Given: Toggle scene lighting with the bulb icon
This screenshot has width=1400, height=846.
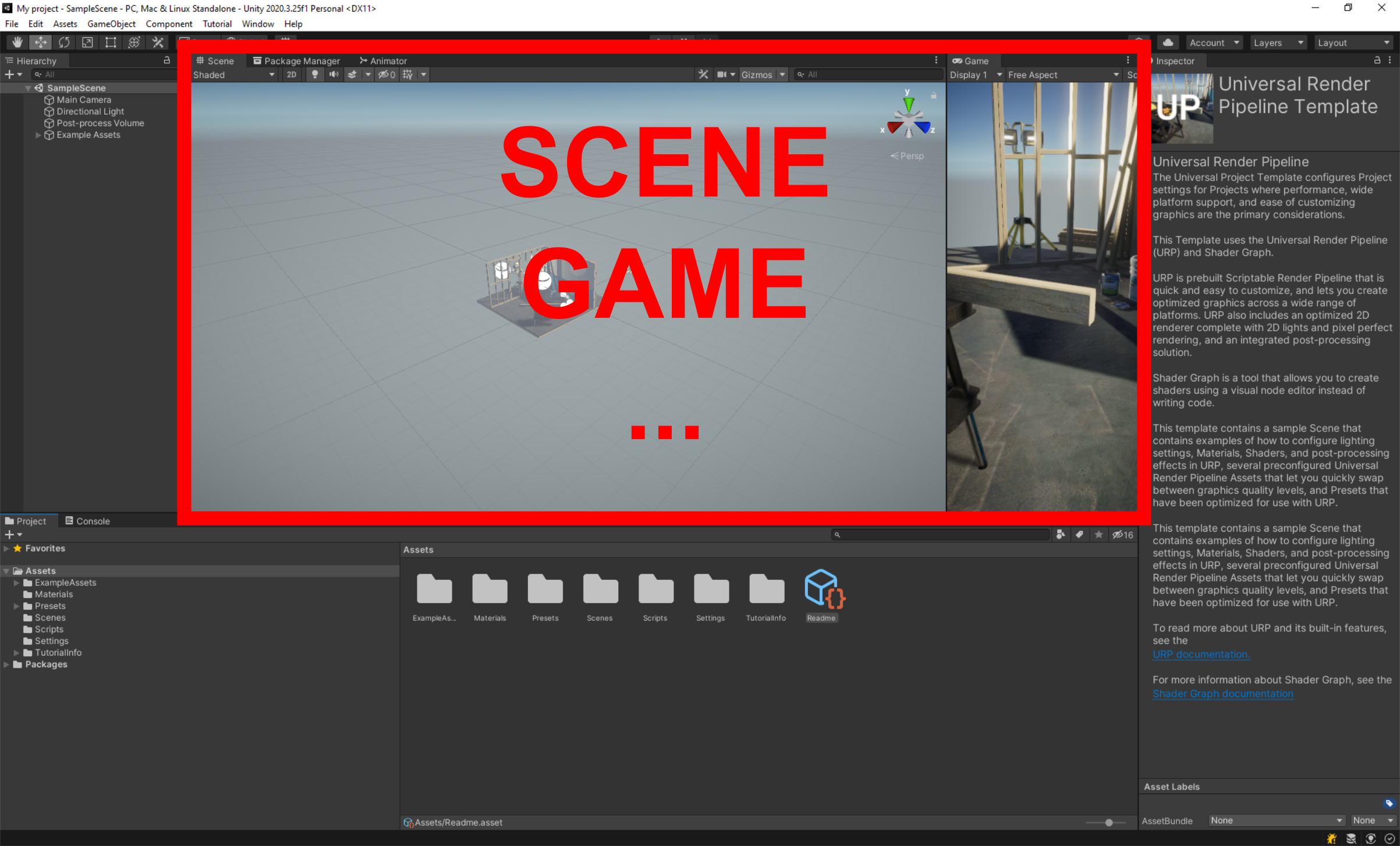Looking at the screenshot, I should [314, 75].
